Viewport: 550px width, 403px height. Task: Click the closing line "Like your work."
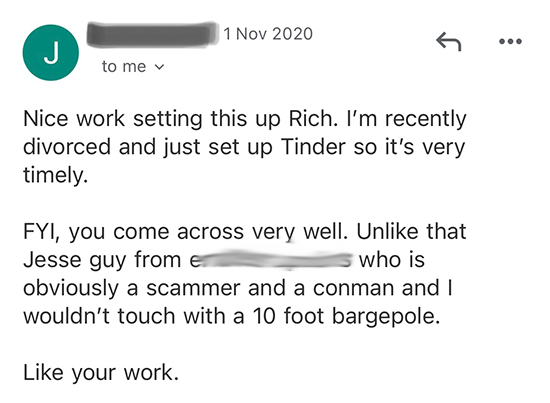101,372
